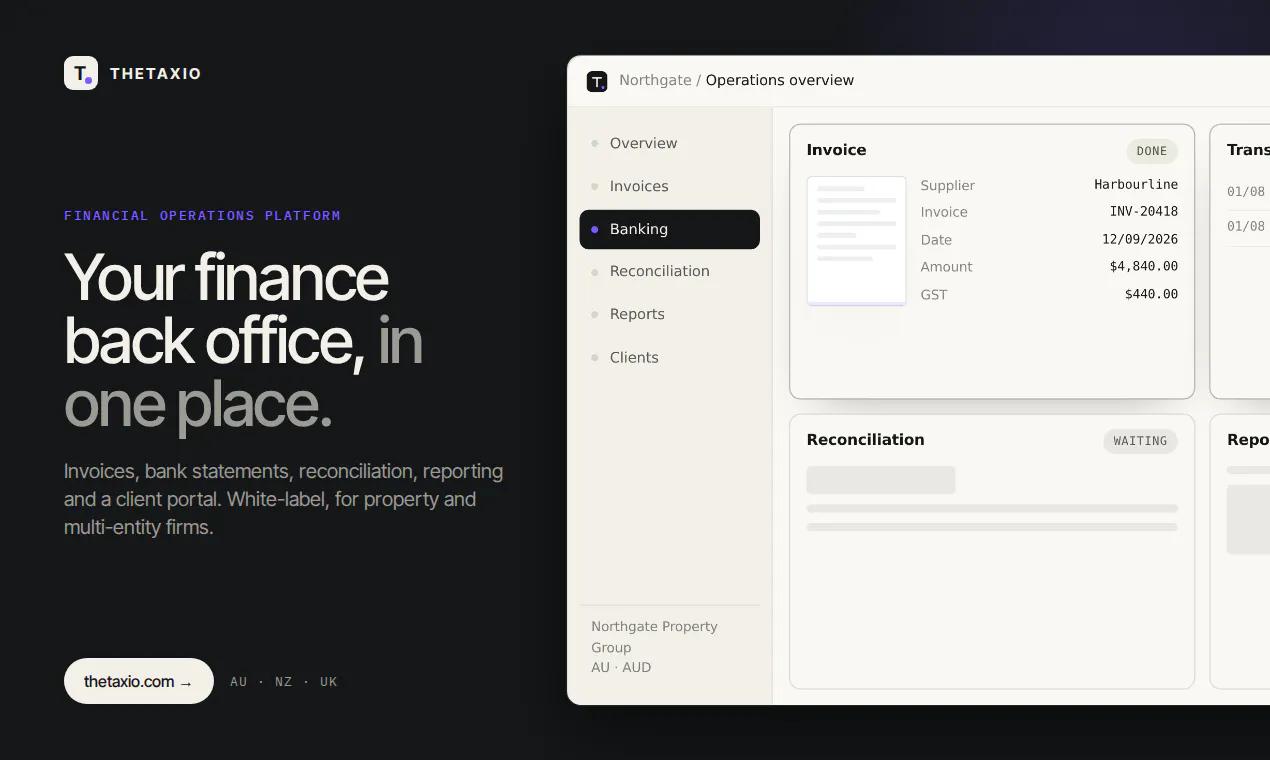Screen dimensions: 1270x760
Task: Select invoice number INV-20418
Action: coord(1144,212)
